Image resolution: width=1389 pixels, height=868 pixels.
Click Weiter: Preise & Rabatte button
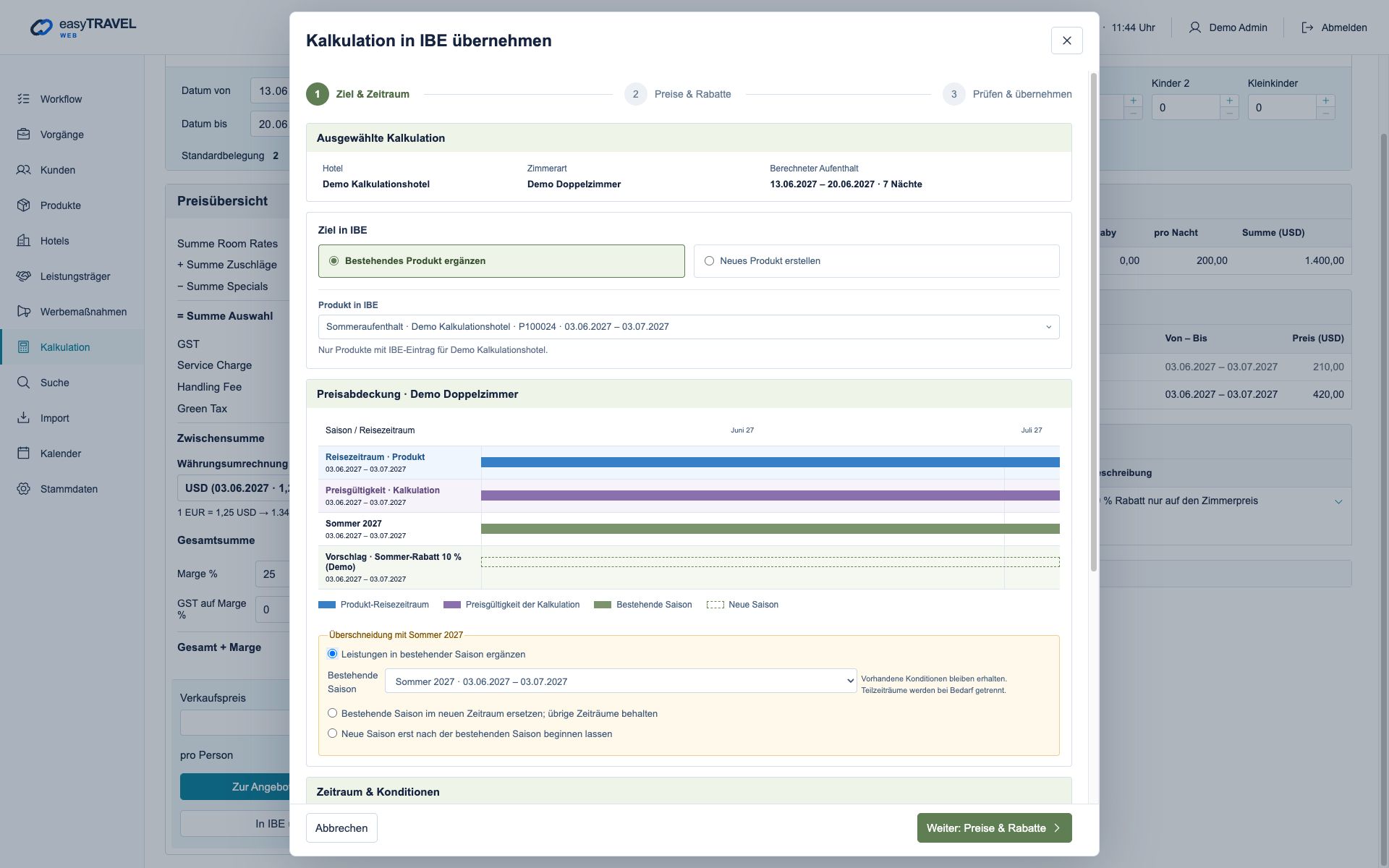pyautogui.click(x=994, y=828)
